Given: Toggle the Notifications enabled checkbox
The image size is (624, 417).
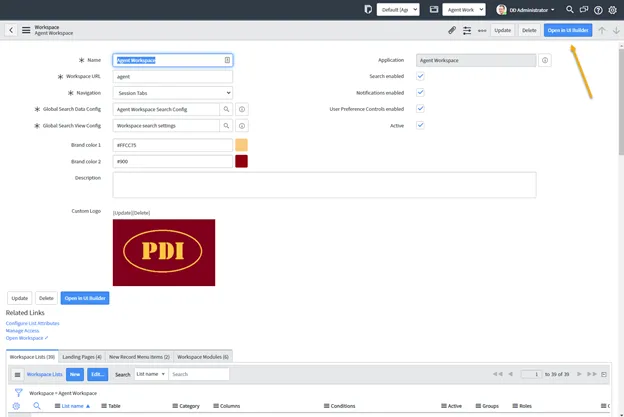Looking at the screenshot, I should (x=421, y=93).
